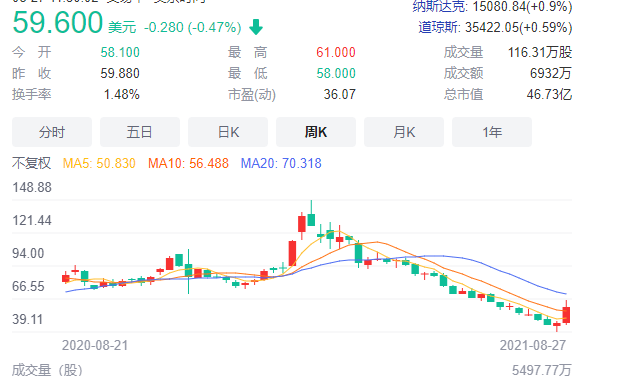This screenshot has height=376, width=639.
Task: Click the market cap 46.73亿
Action: tap(549, 95)
